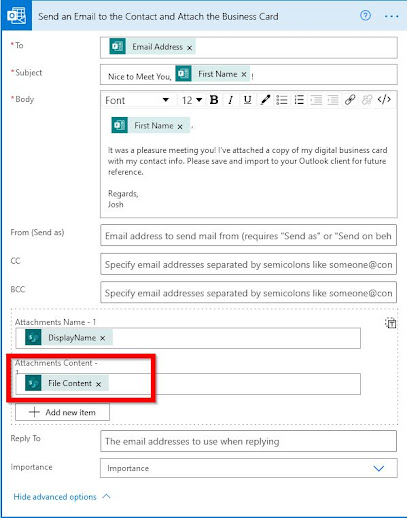Remove File Content token from Attachments Content
Screen dimensions: 407x518
point(98,384)
